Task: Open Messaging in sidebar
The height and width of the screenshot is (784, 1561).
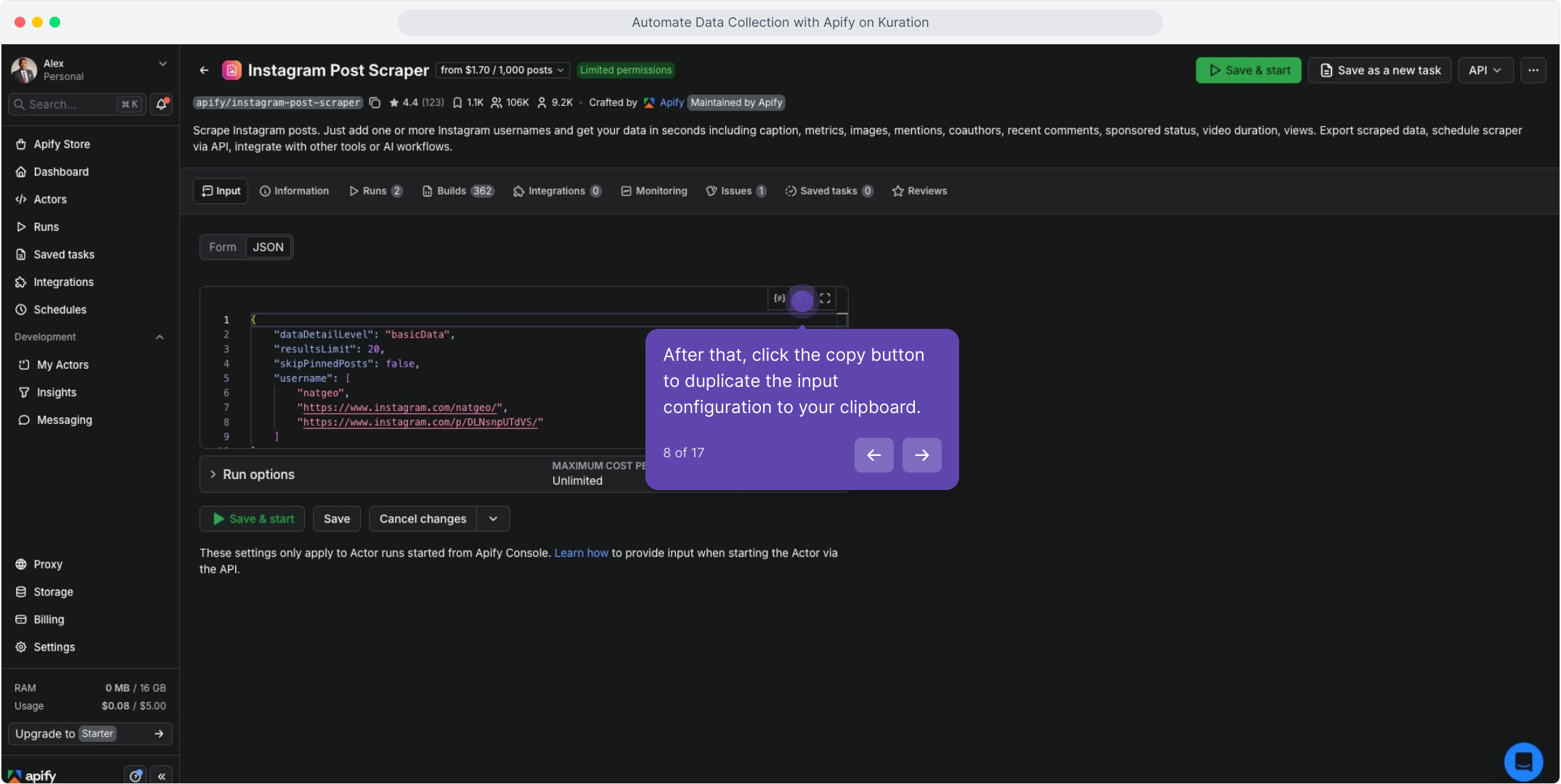Action: click(x=90, y=420)
